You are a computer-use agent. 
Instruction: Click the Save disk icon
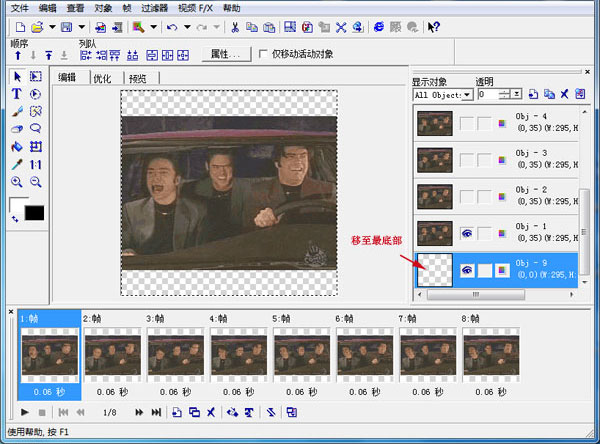click(x=67, y=27)
